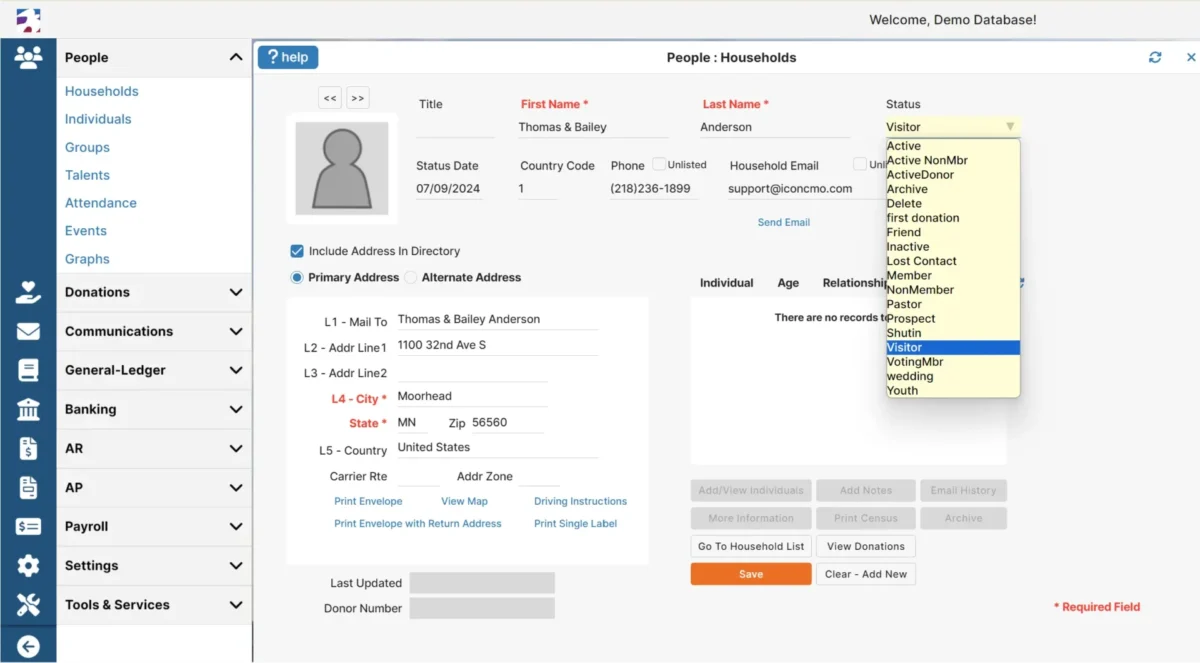Toggle the phone Unlisted checkbox
The height and width of the screenshot is (663, 1200).
659,164
